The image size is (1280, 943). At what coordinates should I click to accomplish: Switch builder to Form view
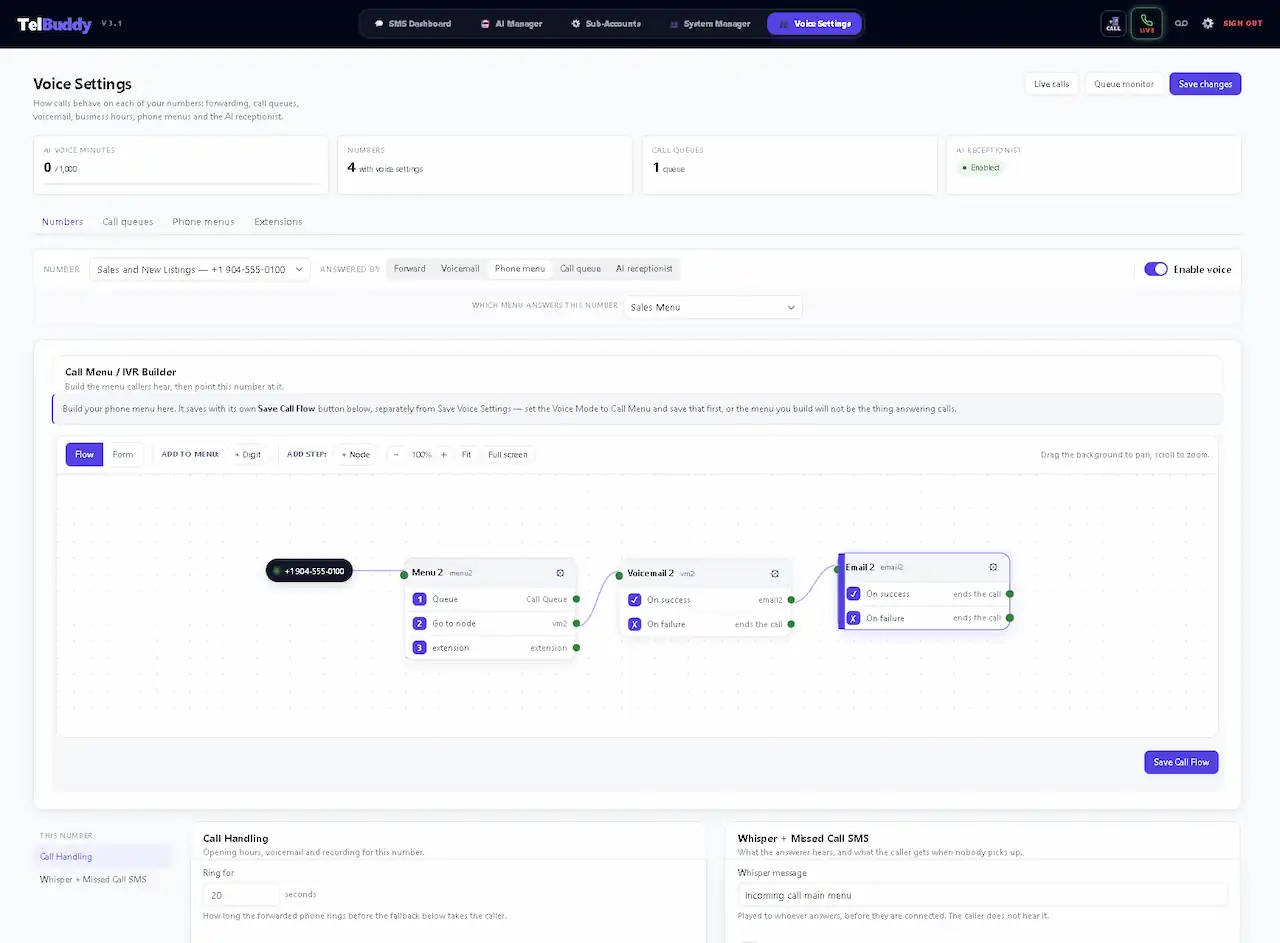pos(123,454)
